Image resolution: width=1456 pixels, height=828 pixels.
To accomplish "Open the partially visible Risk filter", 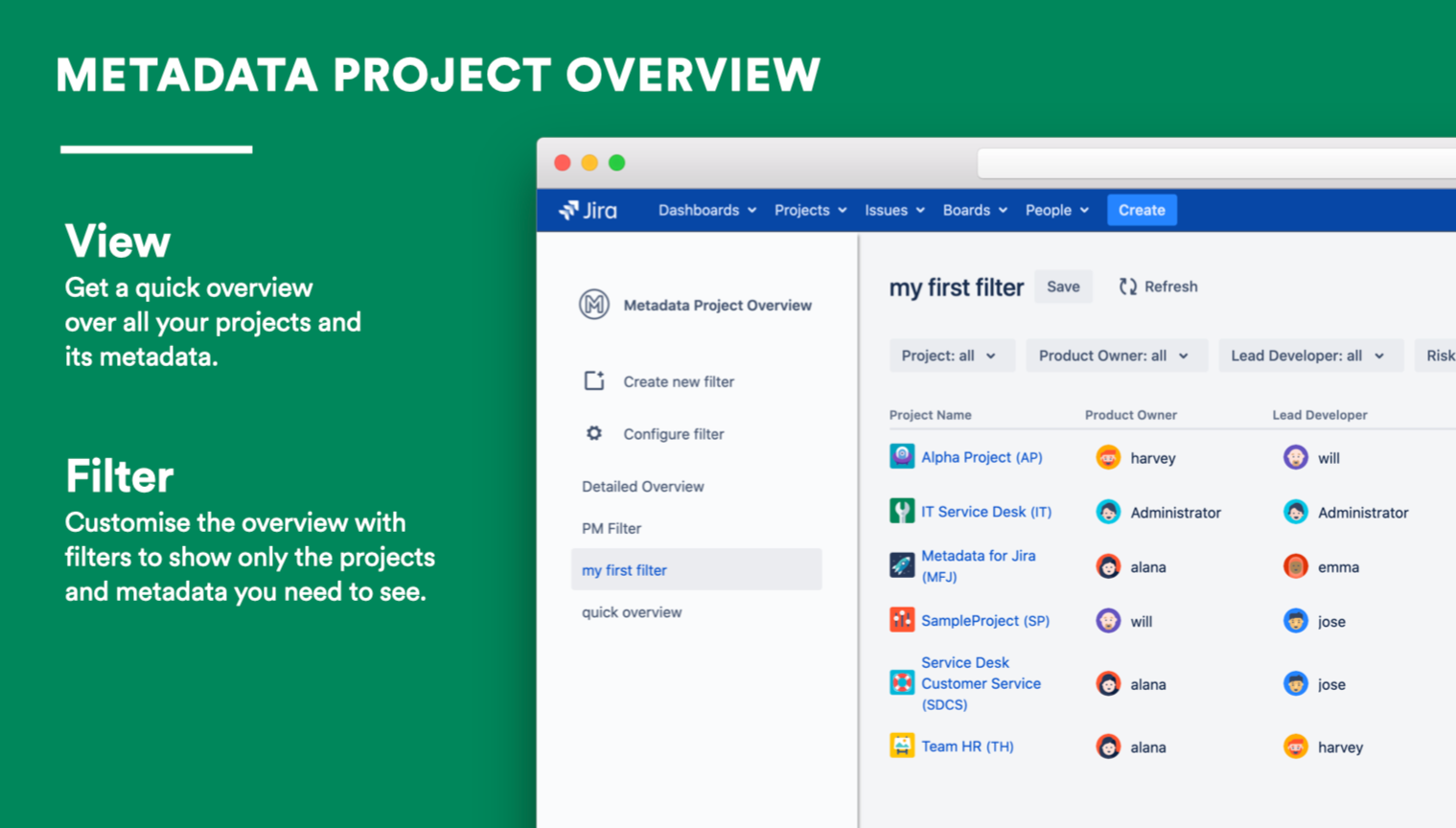I will [x=1438, y=356].
